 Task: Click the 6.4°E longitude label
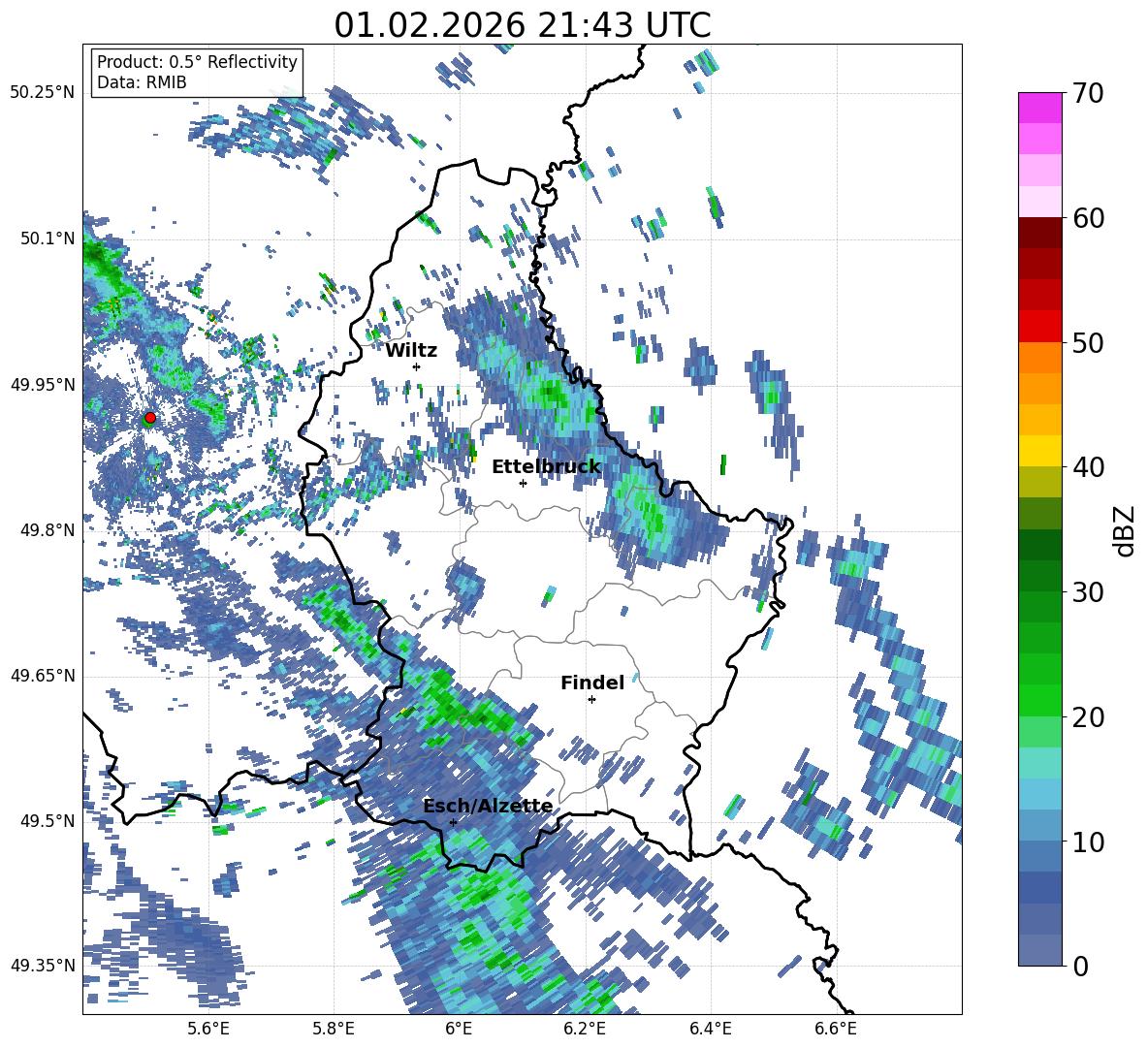[710, 1029]
